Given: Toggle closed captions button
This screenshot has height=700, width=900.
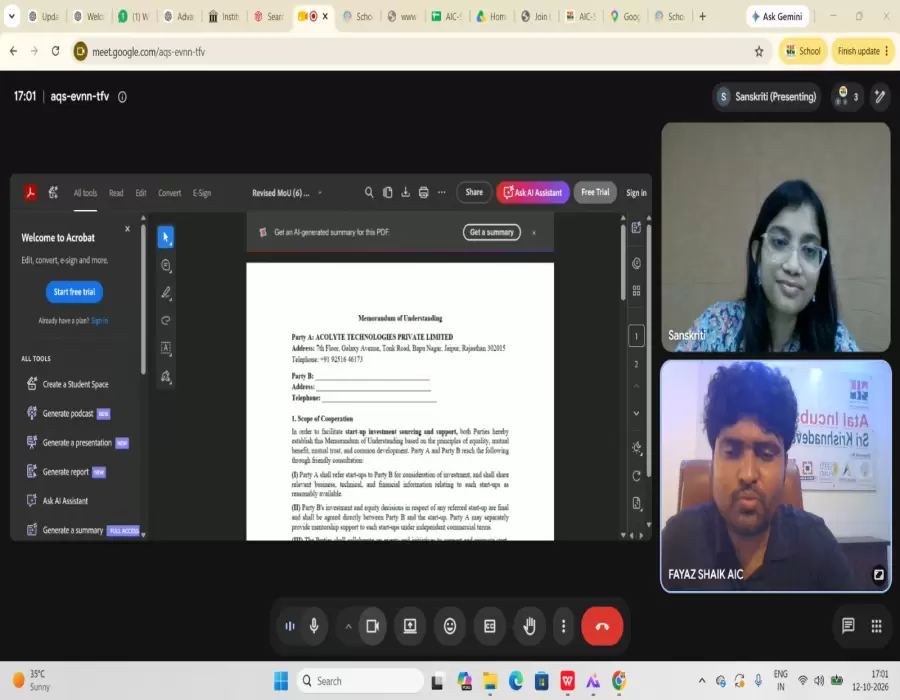Looking at the screenshot, I should (x=490, y=626).
